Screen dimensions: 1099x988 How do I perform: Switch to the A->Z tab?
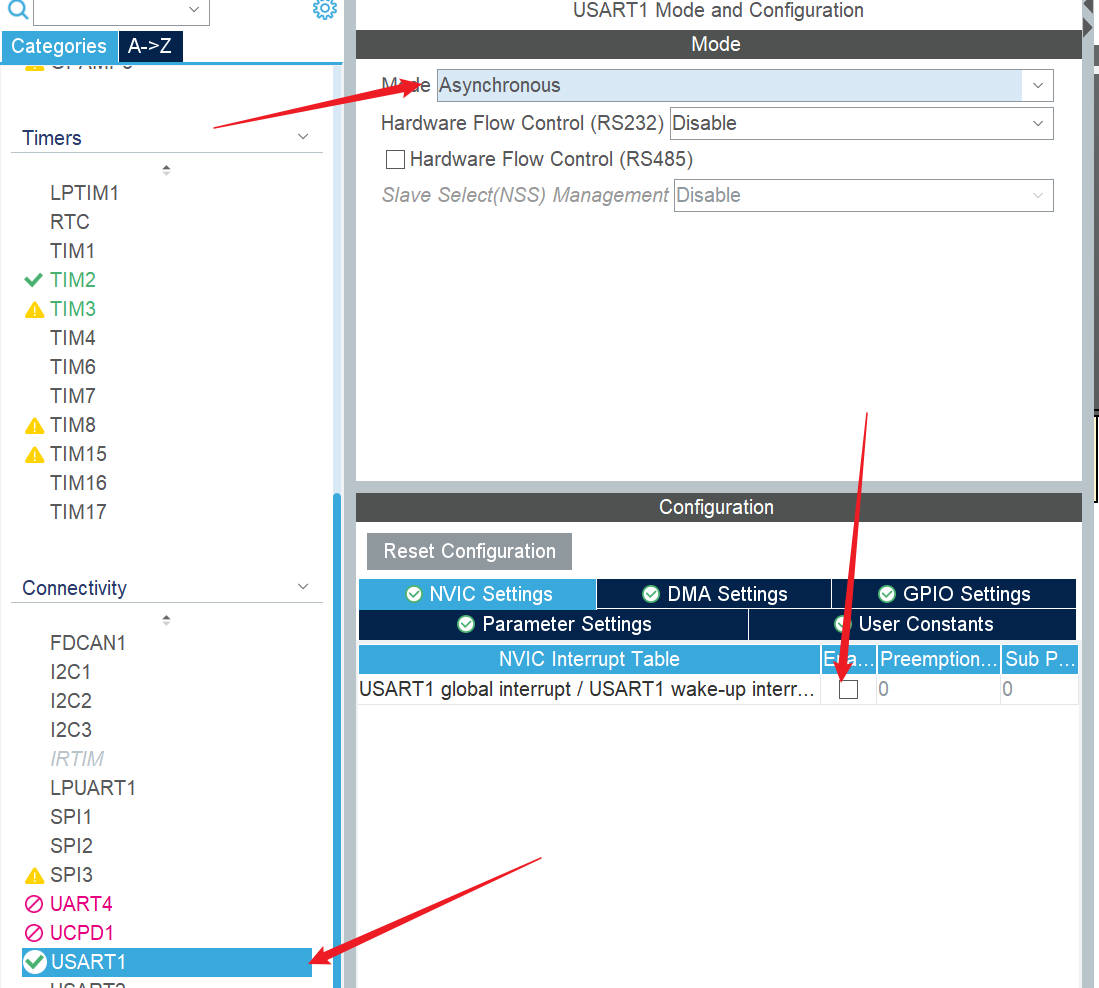pos(151,46)
